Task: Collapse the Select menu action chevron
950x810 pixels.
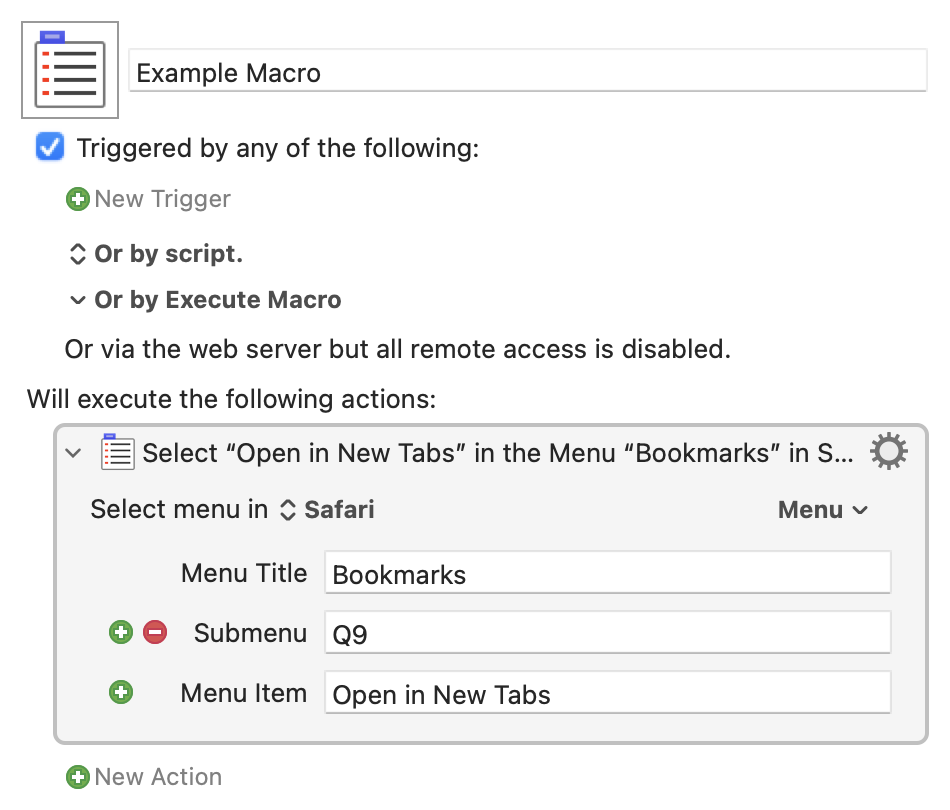Action: 73,453
